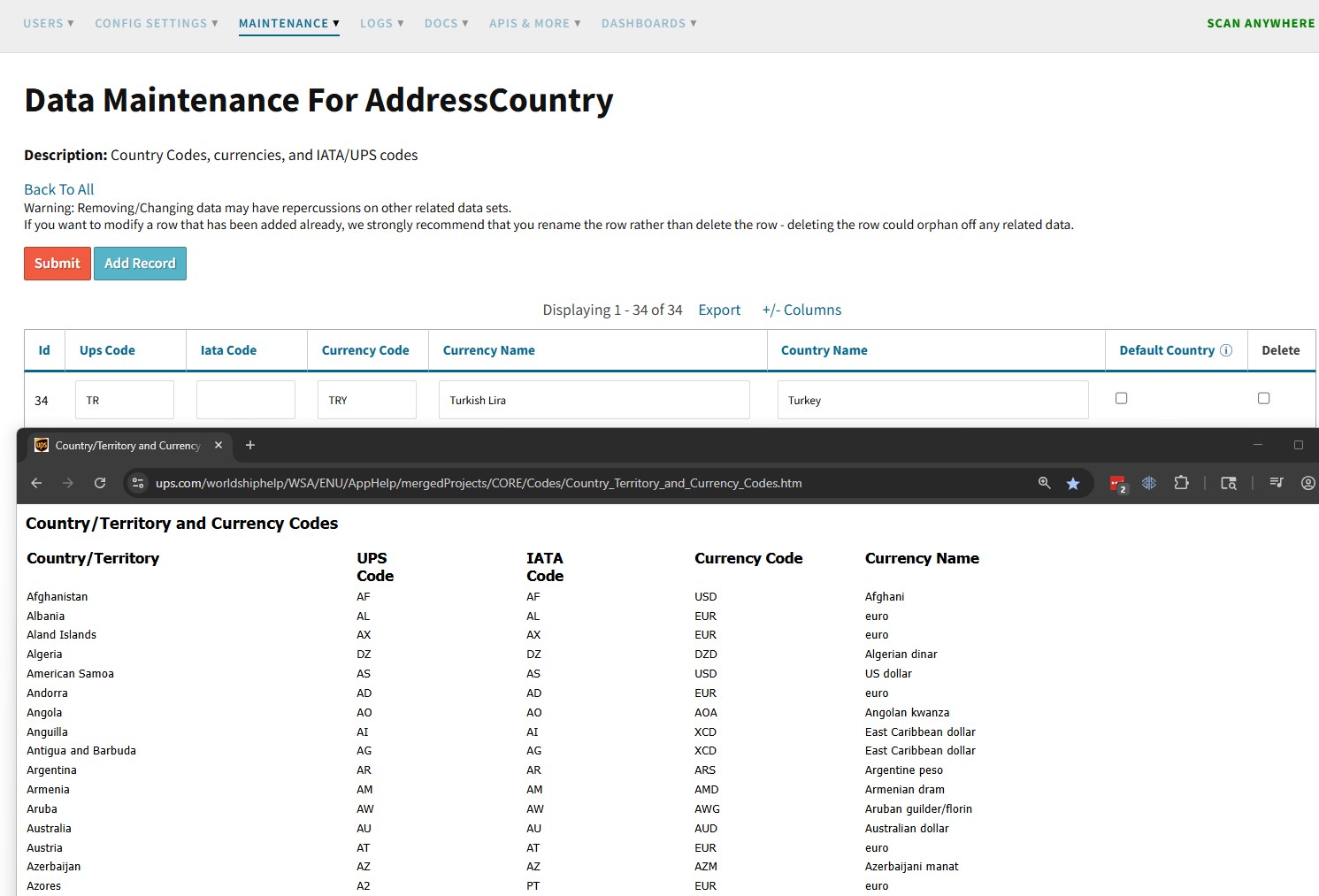Image resolution: width=1319 pixels, height=896 pixels.
Task: Click Aland Islands in the UPS table
Action: coord(61,635)
